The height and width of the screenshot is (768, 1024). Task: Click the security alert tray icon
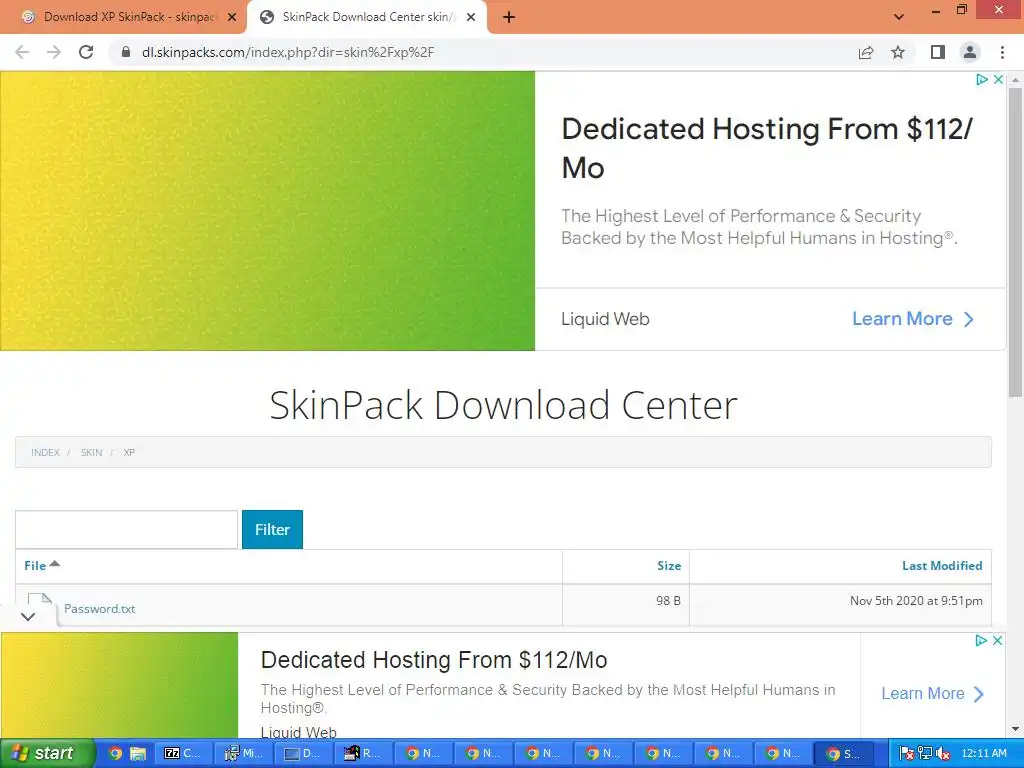[906, 754]
